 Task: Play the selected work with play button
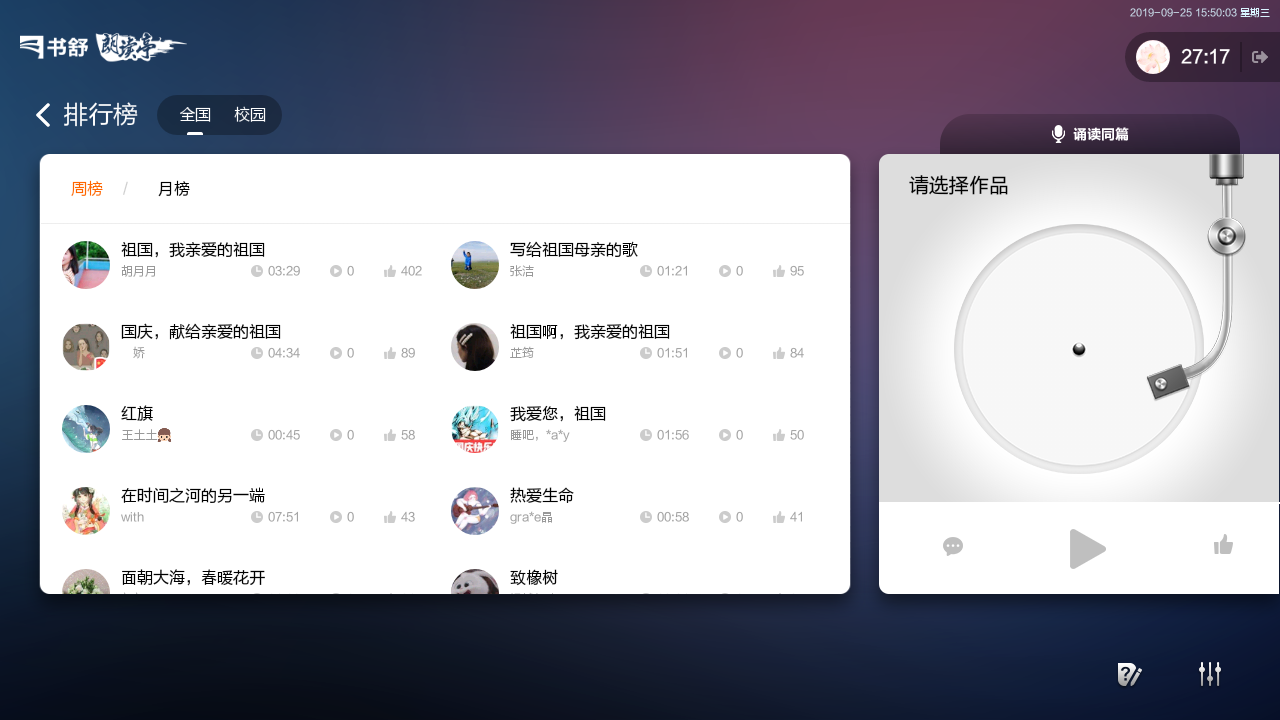point(1087,549)
